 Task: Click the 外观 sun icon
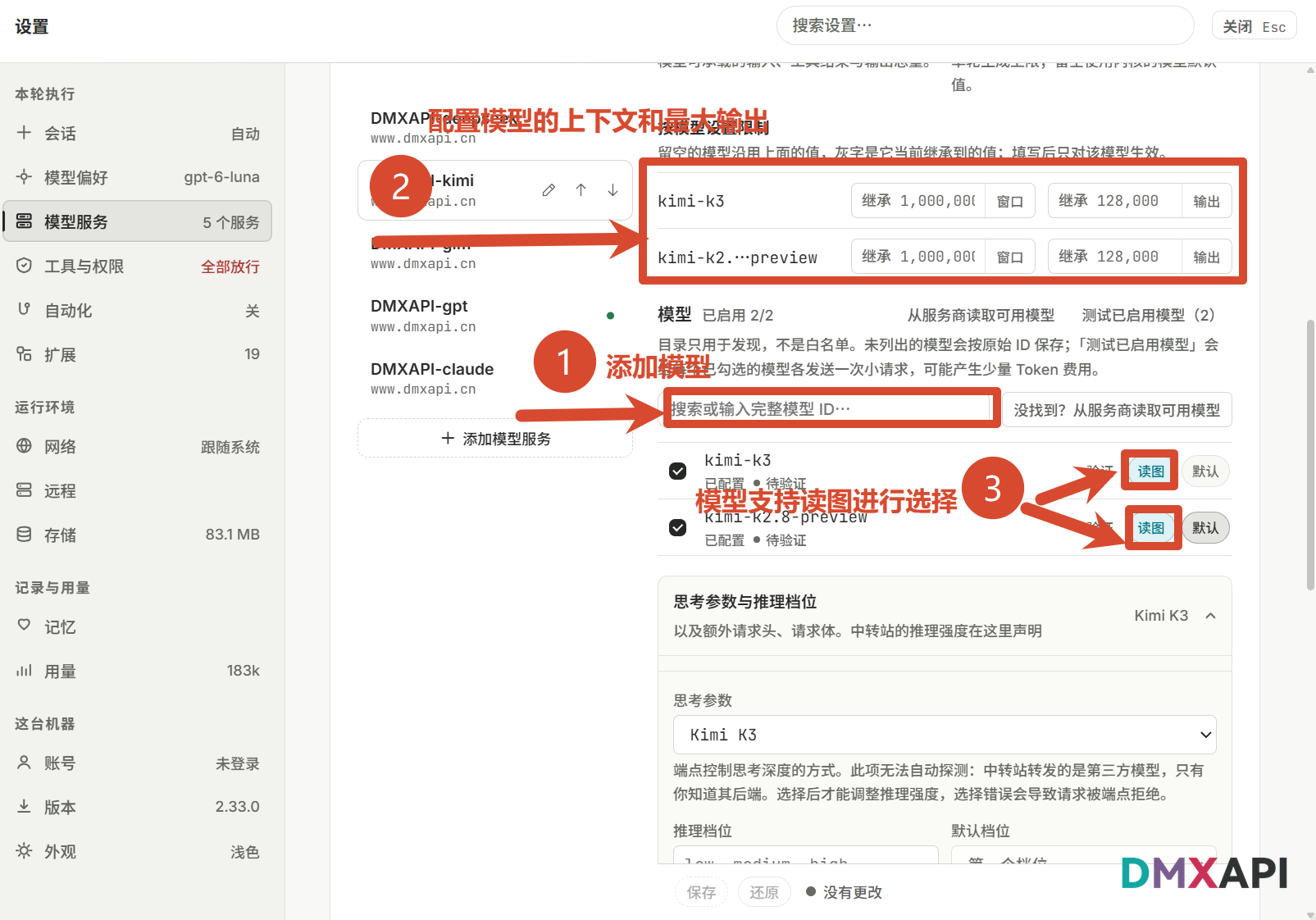[25, 851]
